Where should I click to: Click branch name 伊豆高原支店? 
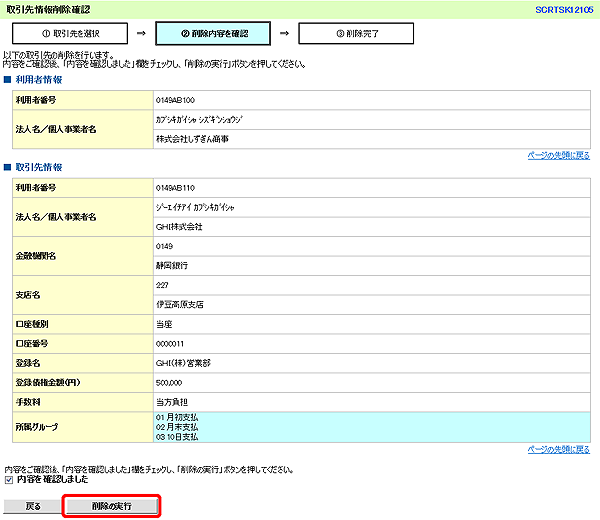point(179,305)
